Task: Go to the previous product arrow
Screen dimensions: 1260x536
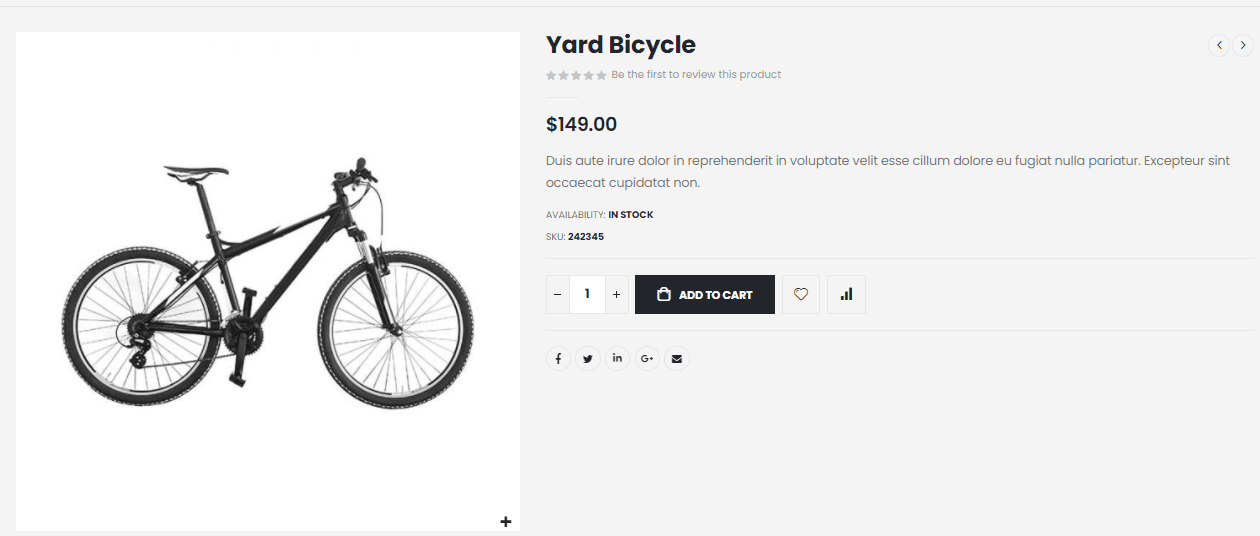Action: [1219, 45]
